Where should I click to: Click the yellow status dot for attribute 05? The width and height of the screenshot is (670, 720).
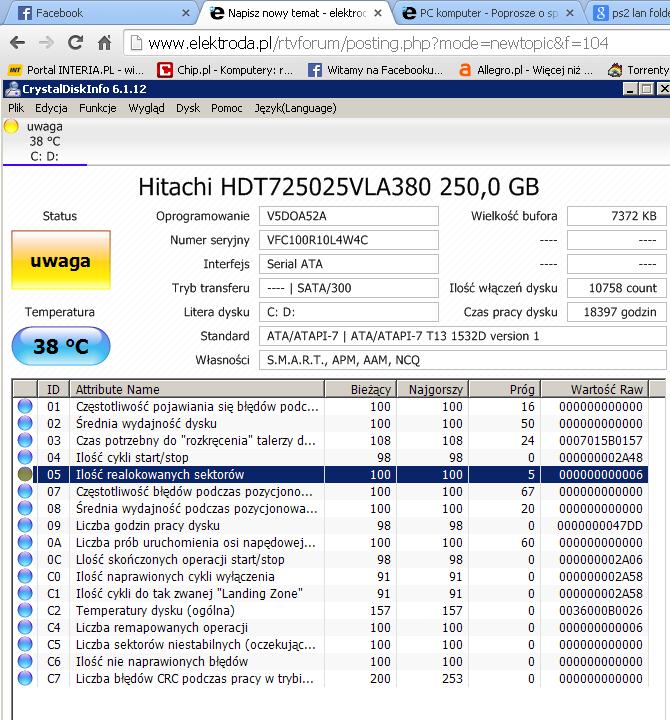pos(25,474)
